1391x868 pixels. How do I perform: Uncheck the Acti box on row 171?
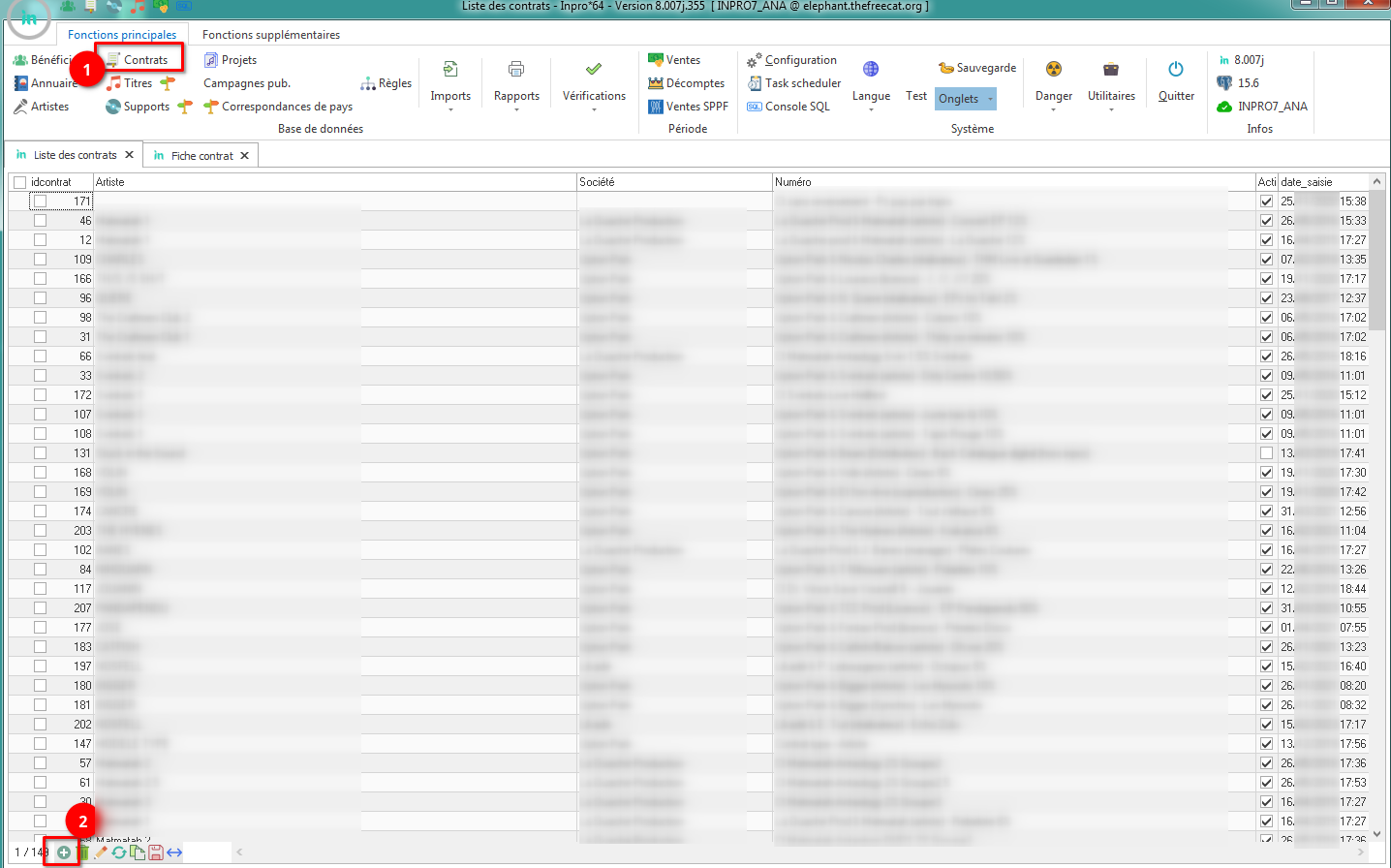point(1266,201)
